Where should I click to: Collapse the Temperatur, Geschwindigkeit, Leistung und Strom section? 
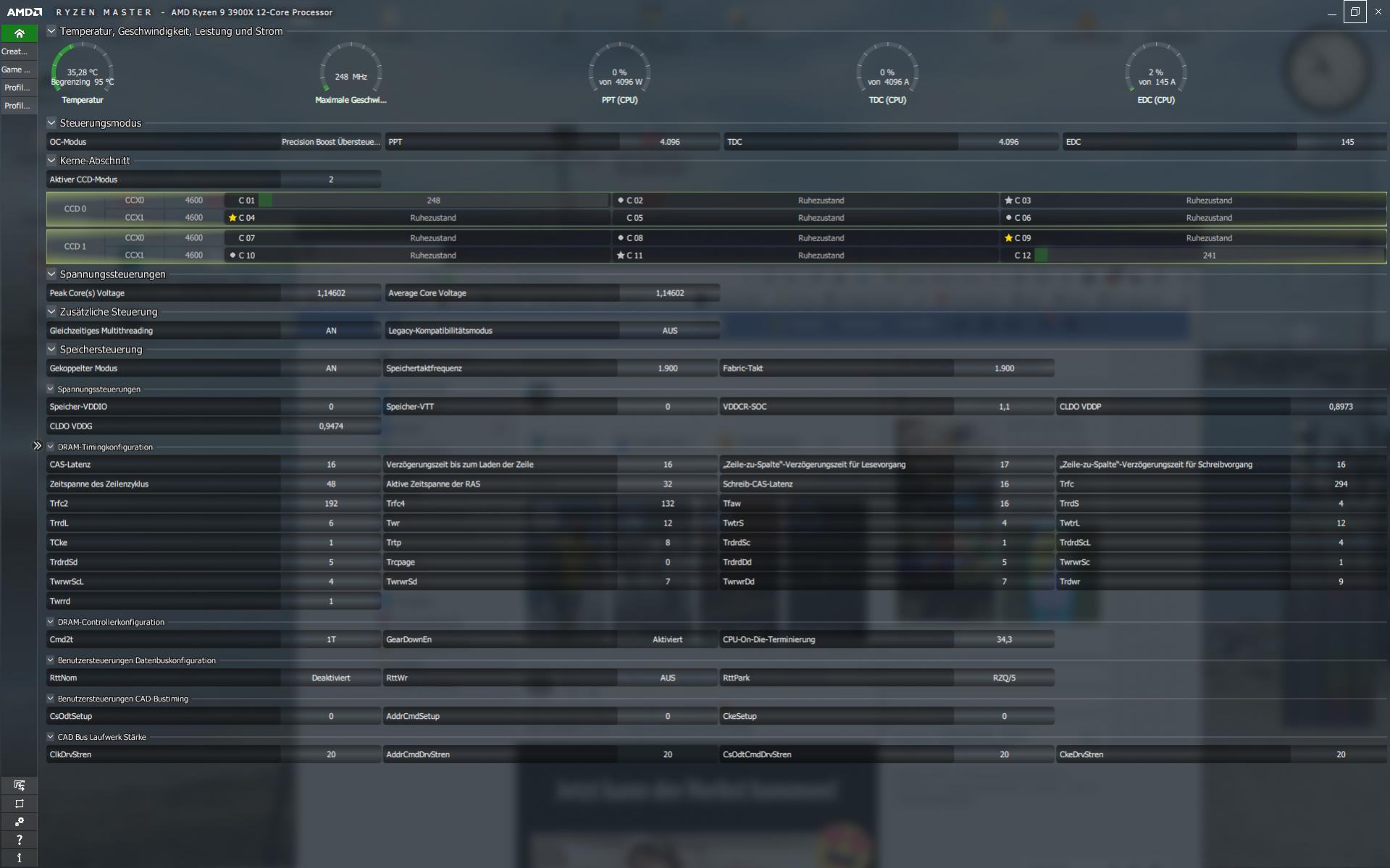point(51,31)
